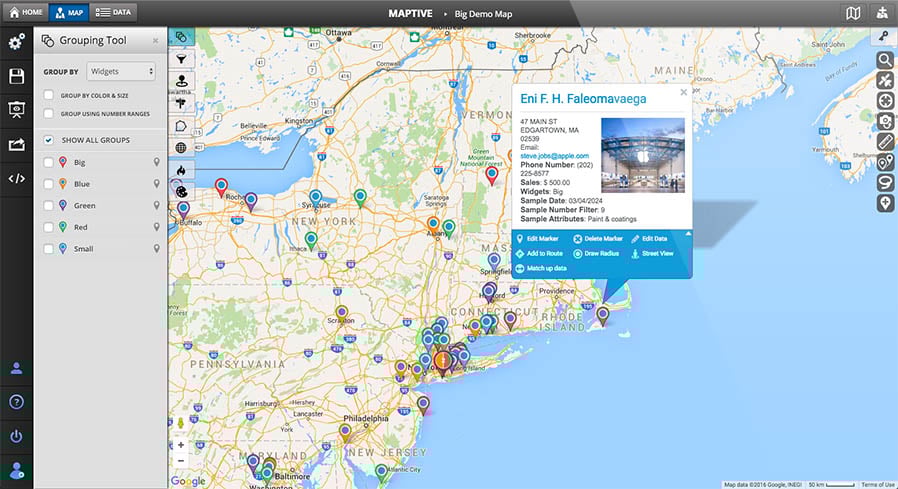Close the Eni F. H. Faleomavaega info window
898x489 pixels.
coord(683,92)
